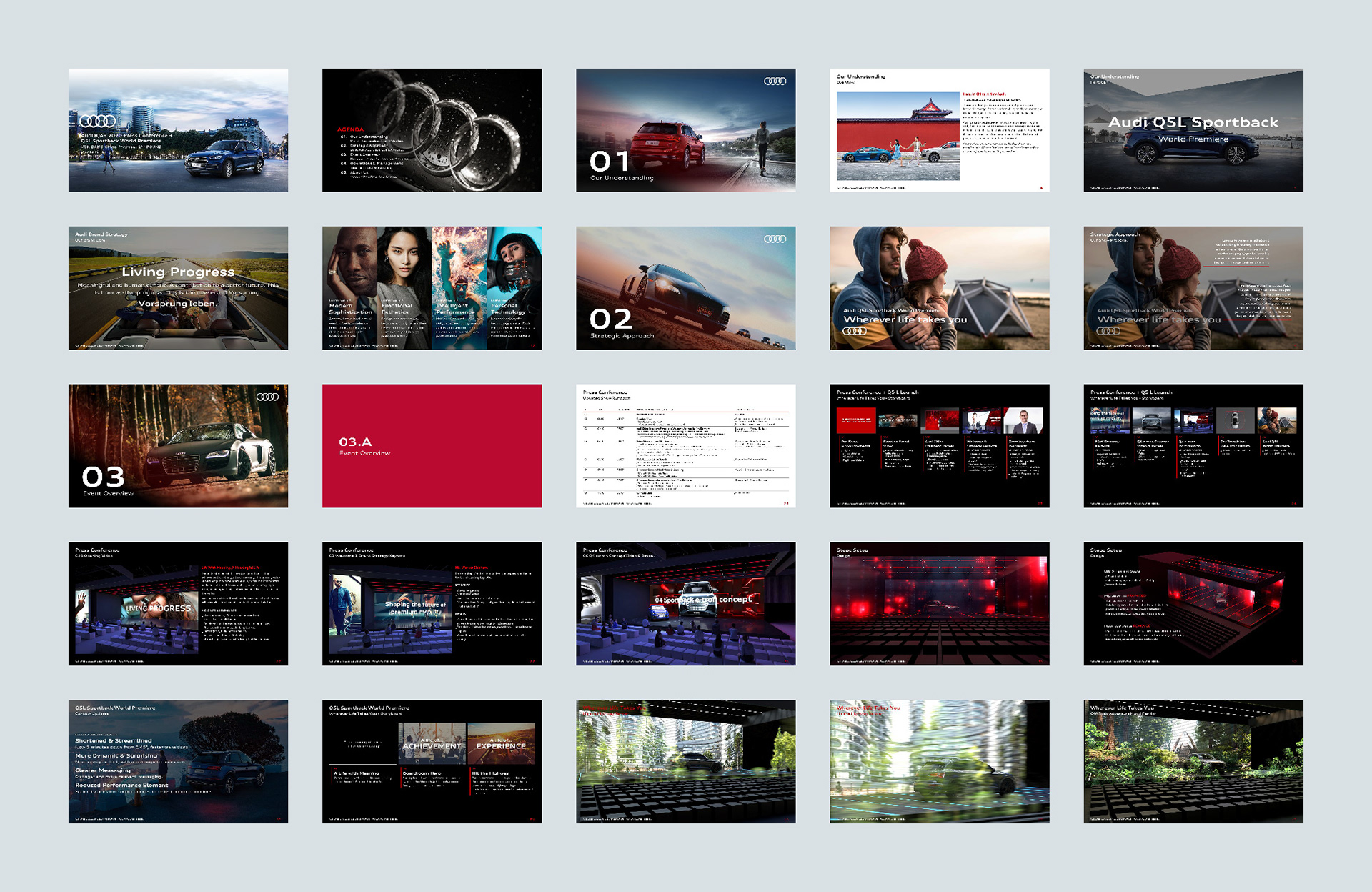Select the LIVING PROGRESS opening video stage slide

[x=178, y=603]
